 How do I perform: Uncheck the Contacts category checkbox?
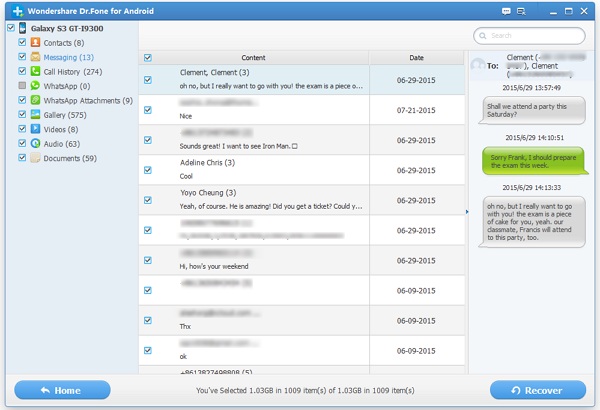(22, 42)
